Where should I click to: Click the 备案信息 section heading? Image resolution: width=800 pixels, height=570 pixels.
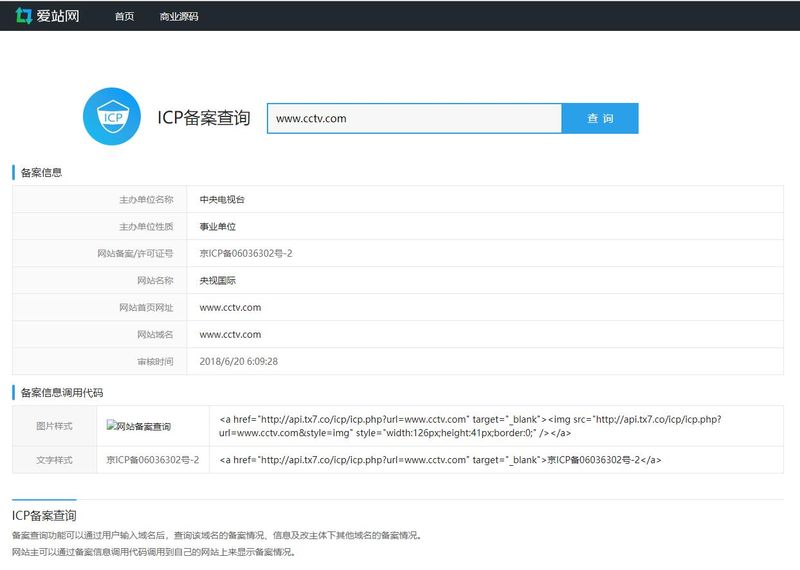41,172
